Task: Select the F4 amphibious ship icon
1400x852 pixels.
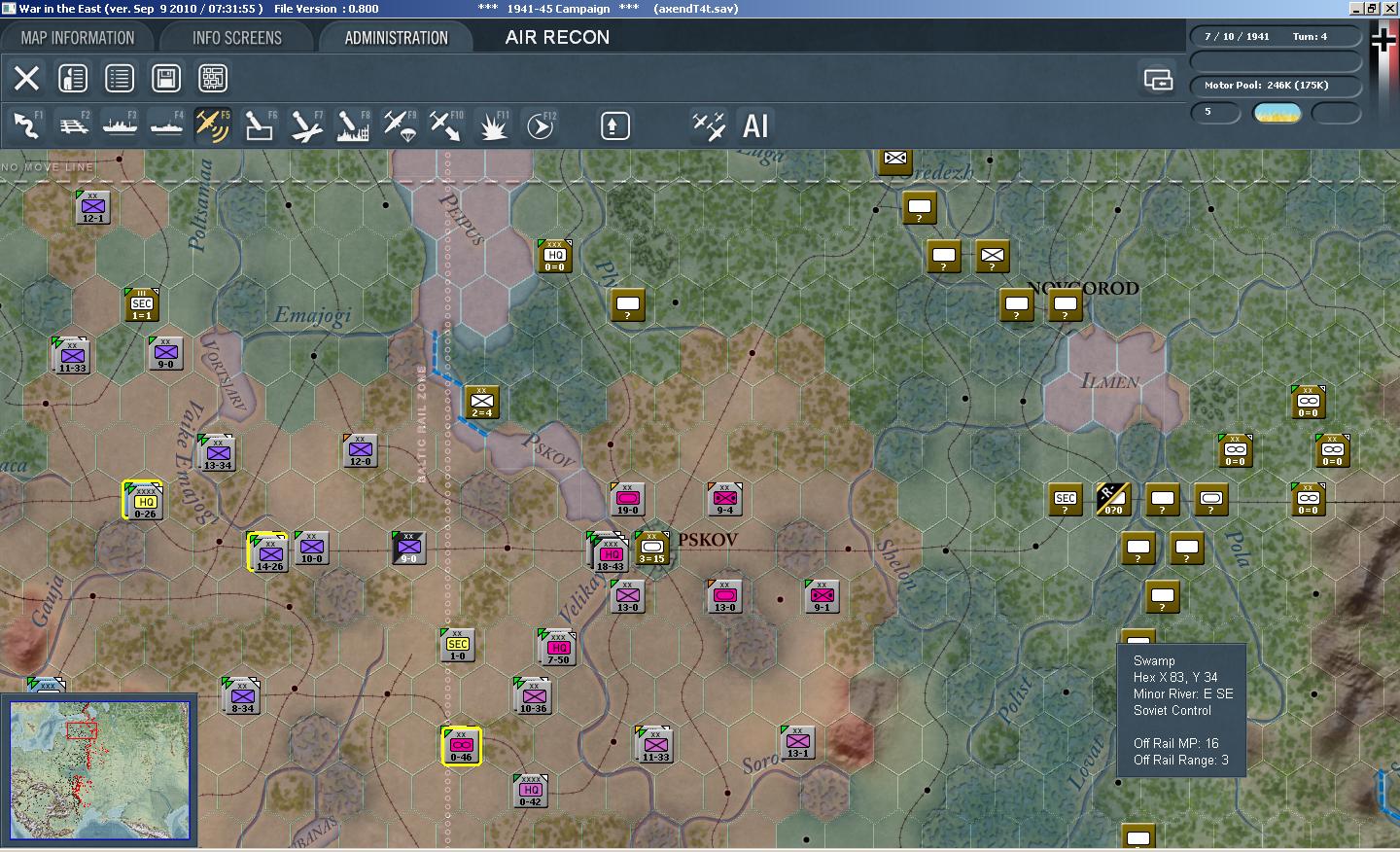Action: pos(166,125)
